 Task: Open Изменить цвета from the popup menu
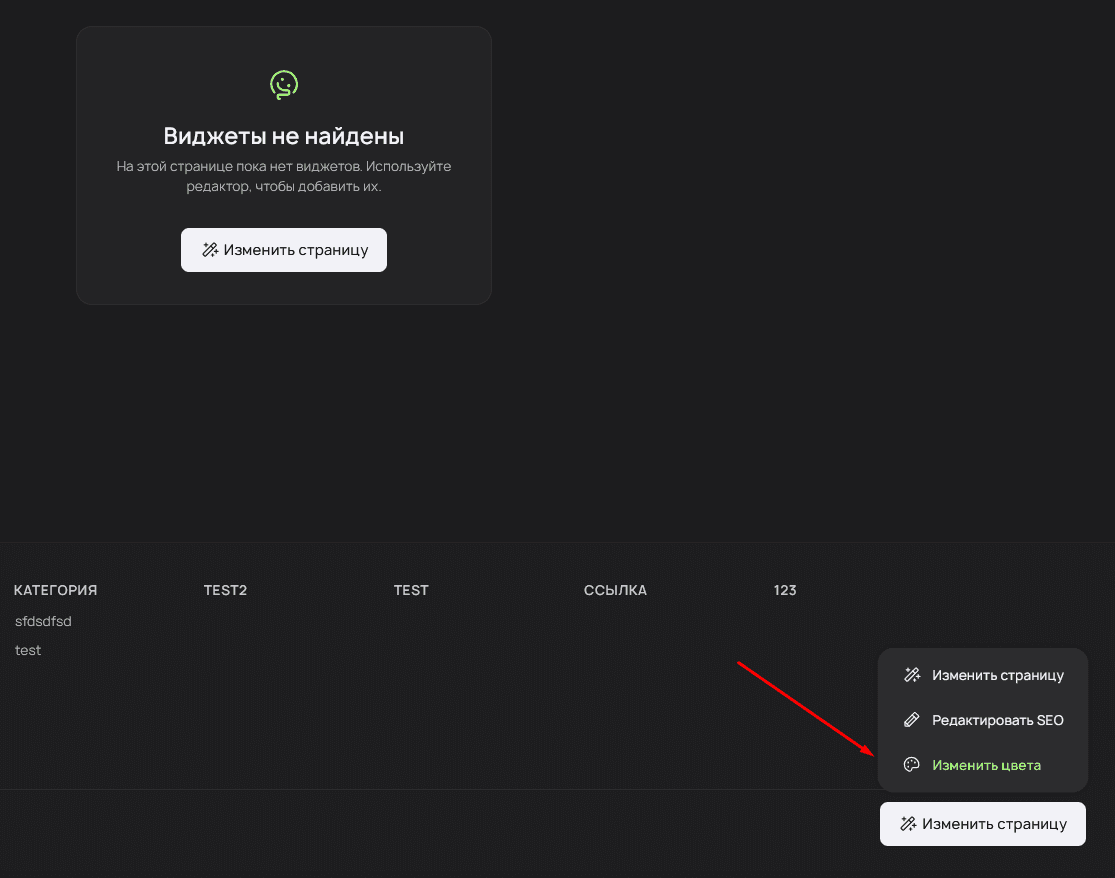coord(986,765)
